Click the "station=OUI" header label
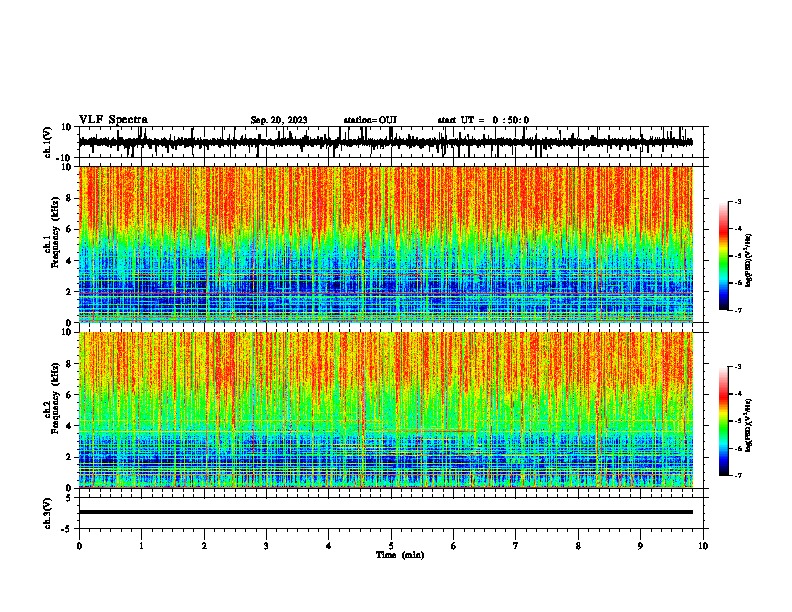Viewport: 792px width, 612px height. pos(370,120)
